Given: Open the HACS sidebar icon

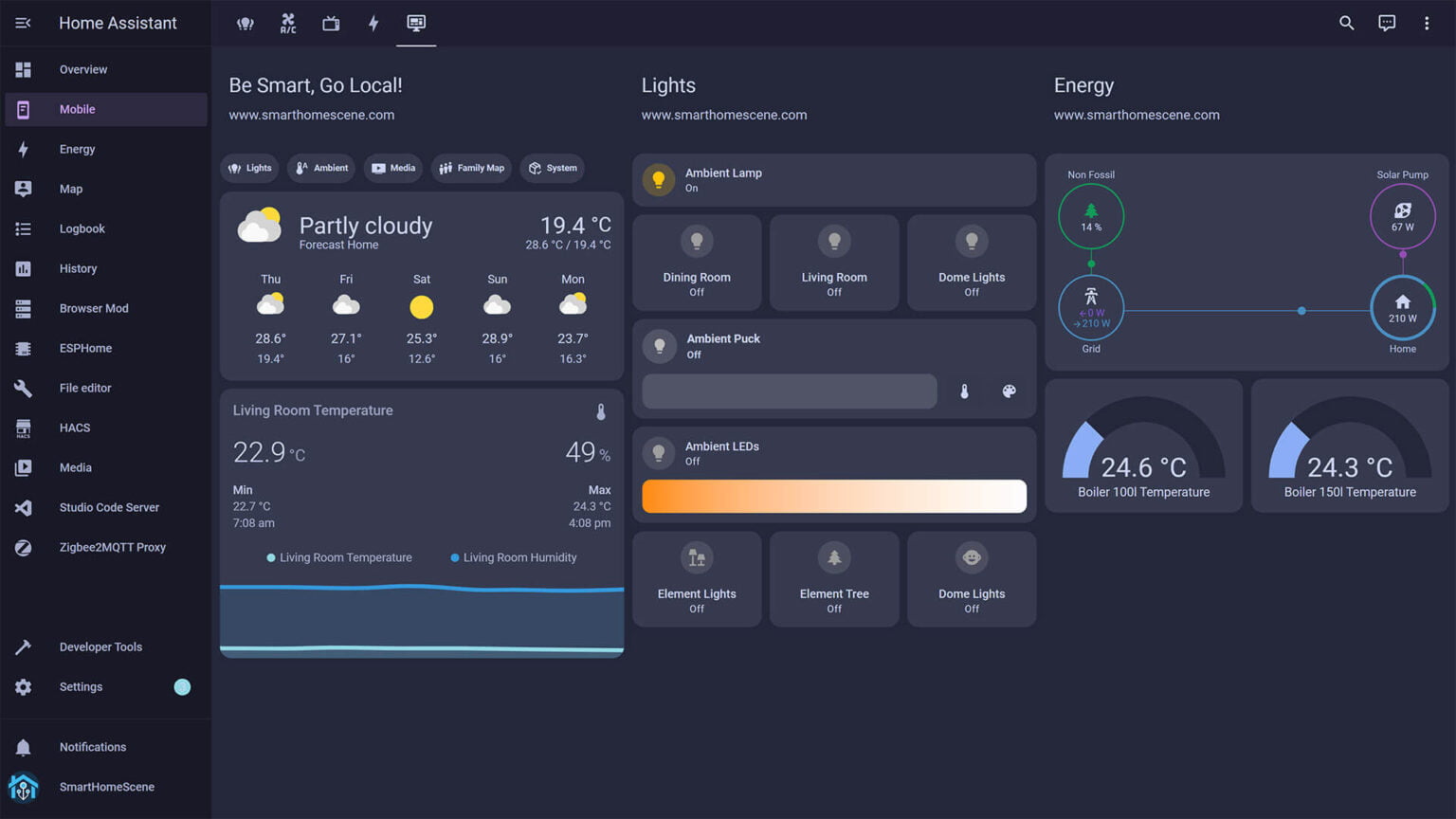Looking at the screenshot, I should [x=23, y=428].
